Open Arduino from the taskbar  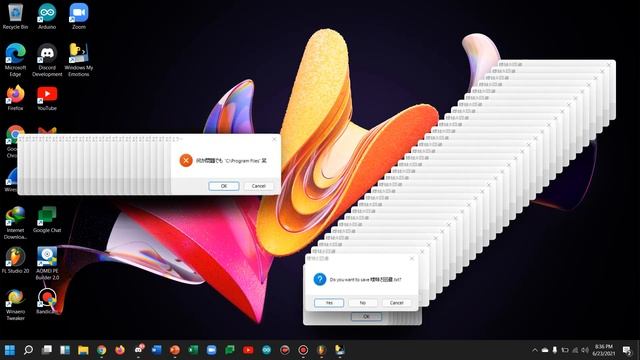tap(267, 350)
